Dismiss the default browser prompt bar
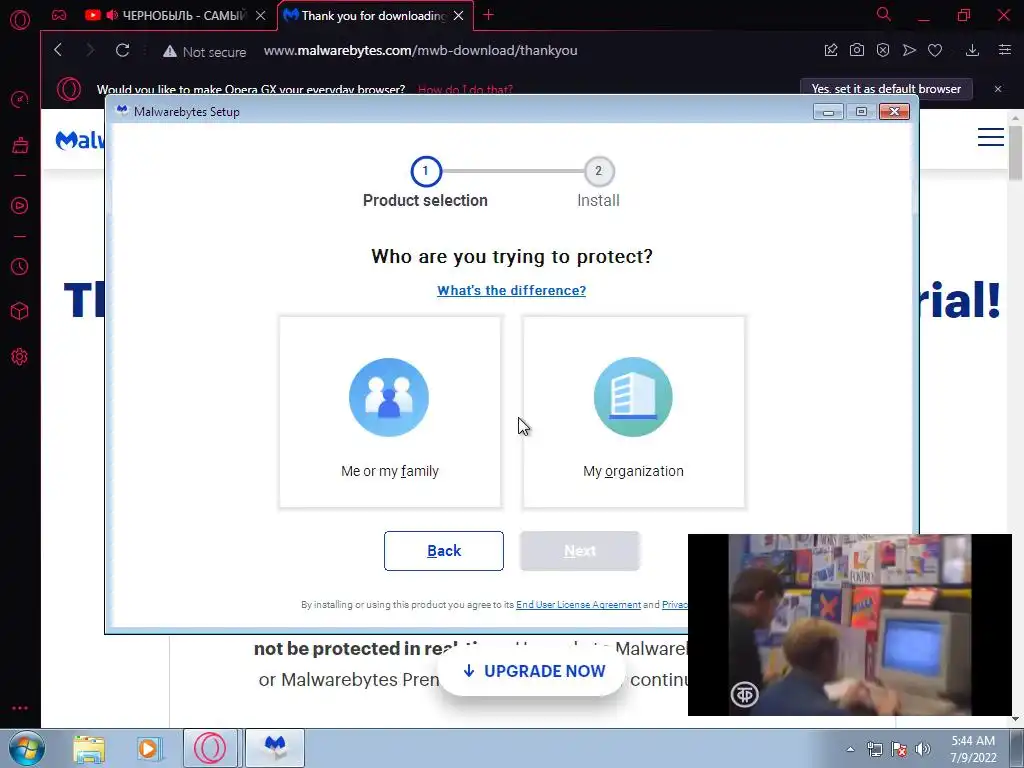This screenshot has width=1024, height=768. point(998,89)
